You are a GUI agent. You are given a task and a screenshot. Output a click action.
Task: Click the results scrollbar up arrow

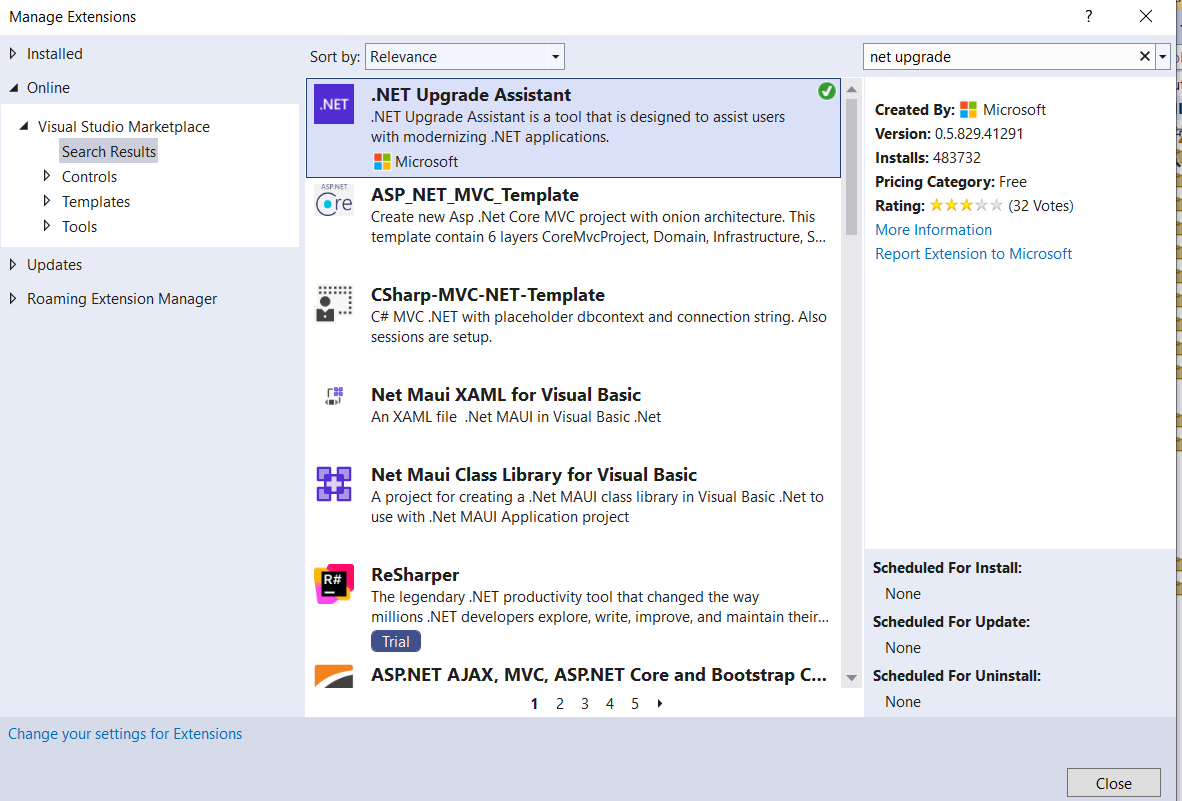click(852, 89)
